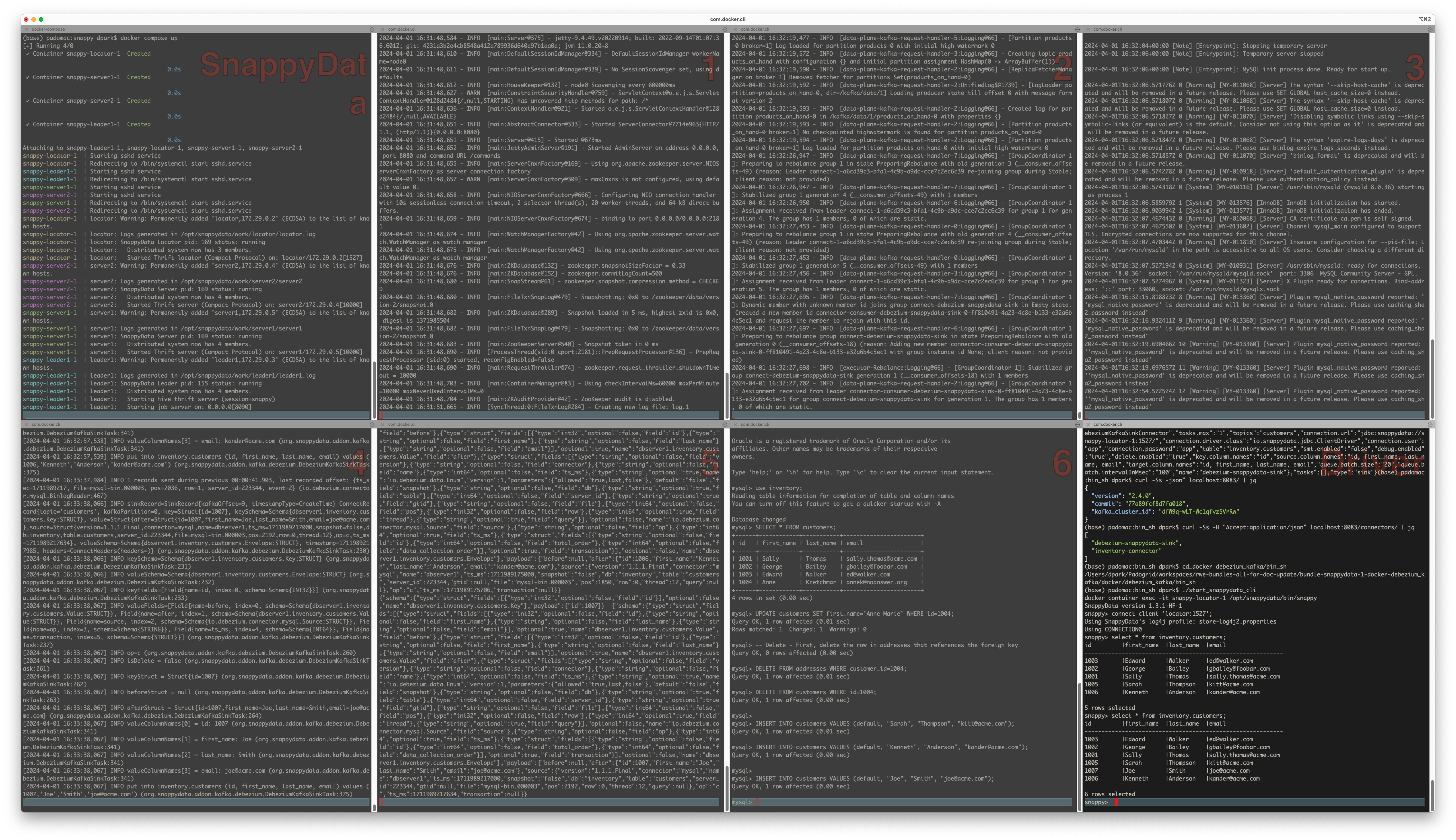
Task: Close the MySQL server log pane via X
Action: pos(1088,30)
